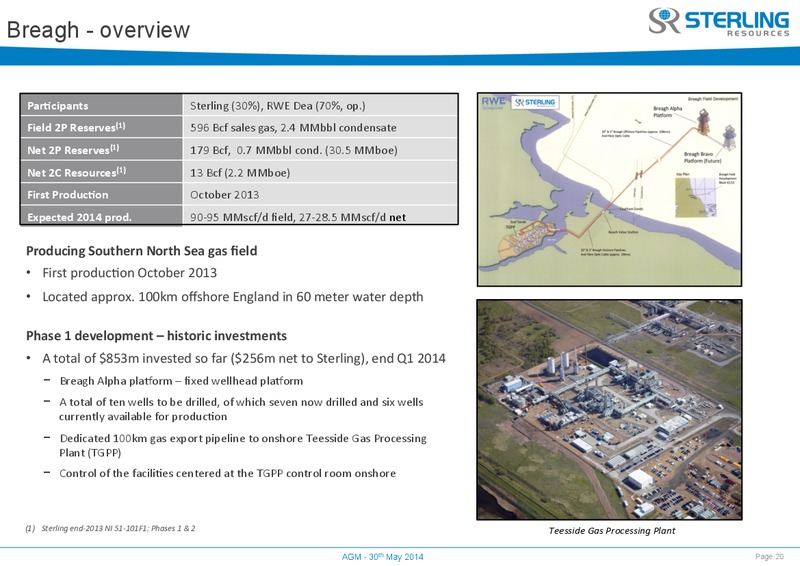The image size is (800, 566).
Task: Click the Sterling logo inside the map
Action: pyautogui.click(x=535, y=102)
